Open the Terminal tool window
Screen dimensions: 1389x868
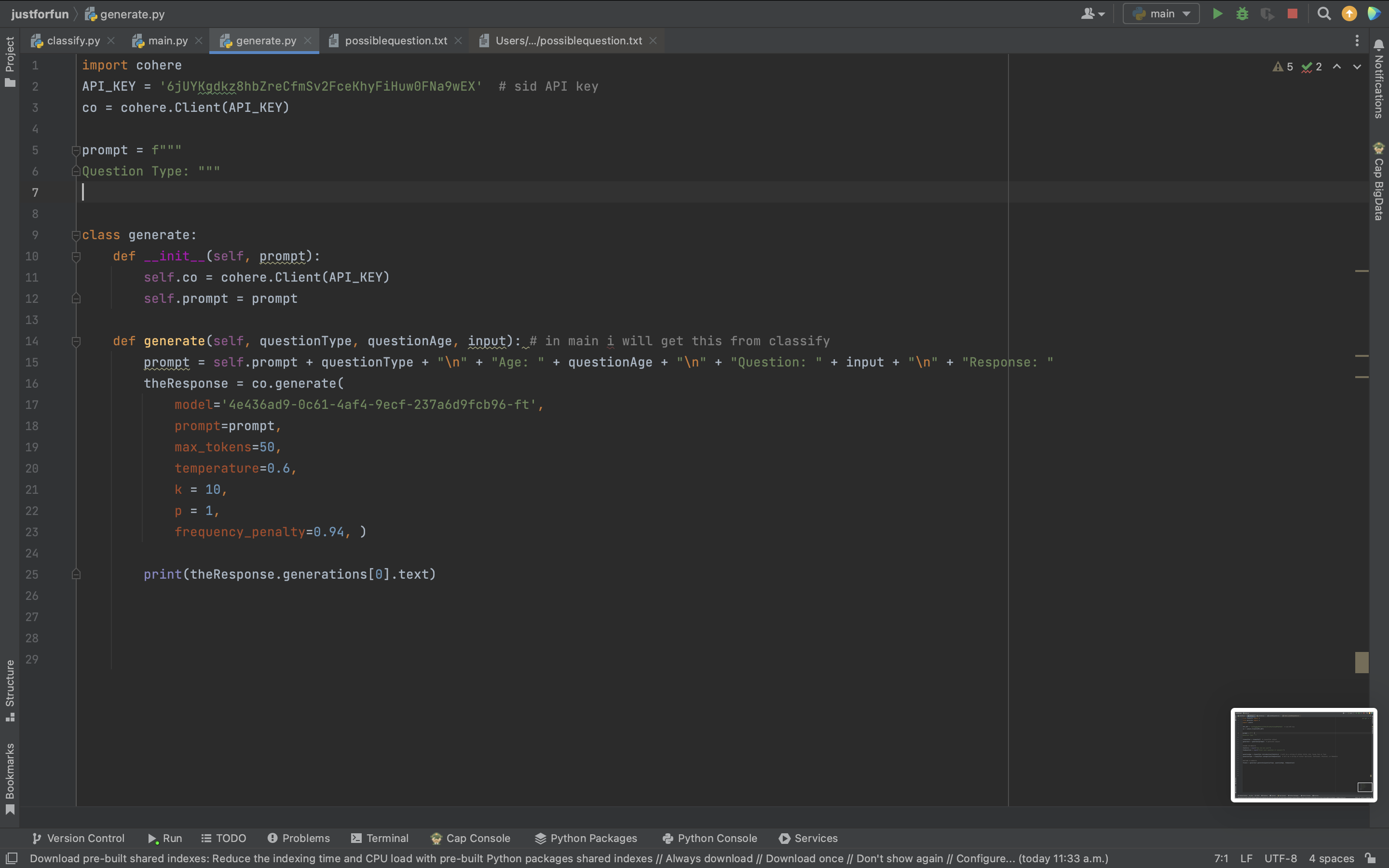click(x=380, y=838)
